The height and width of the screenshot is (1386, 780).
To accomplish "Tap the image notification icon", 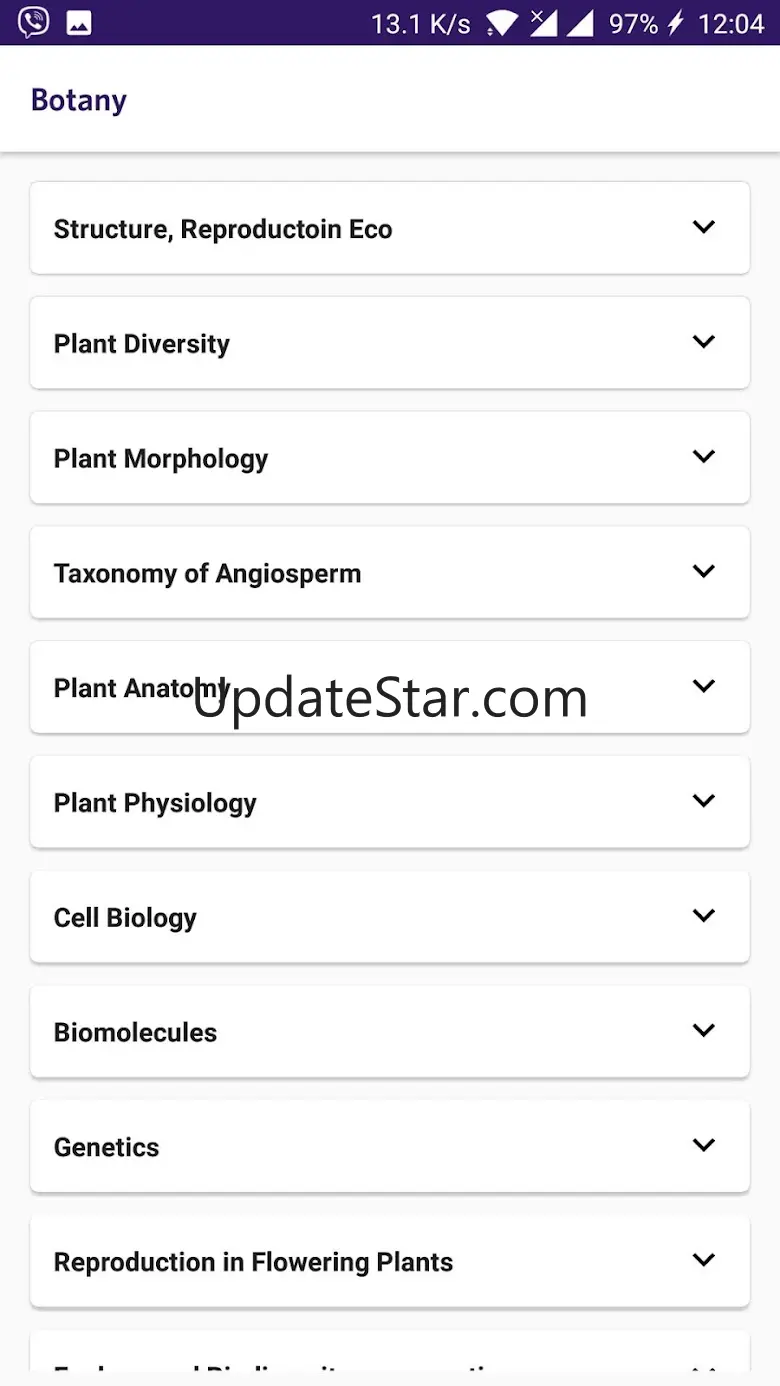I will click(x=79, y=23).
